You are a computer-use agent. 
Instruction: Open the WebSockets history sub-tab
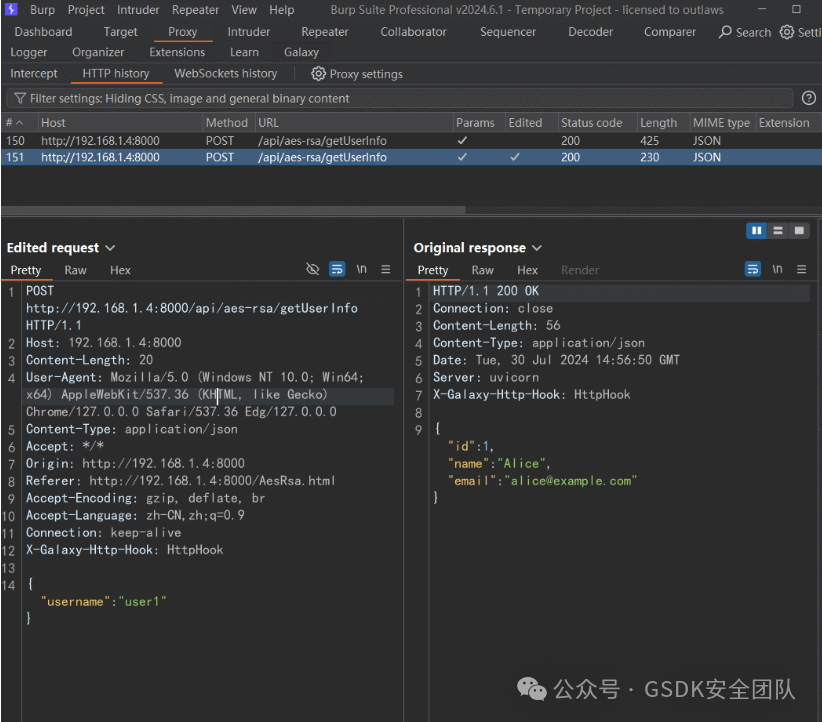[x=225, y=73]
